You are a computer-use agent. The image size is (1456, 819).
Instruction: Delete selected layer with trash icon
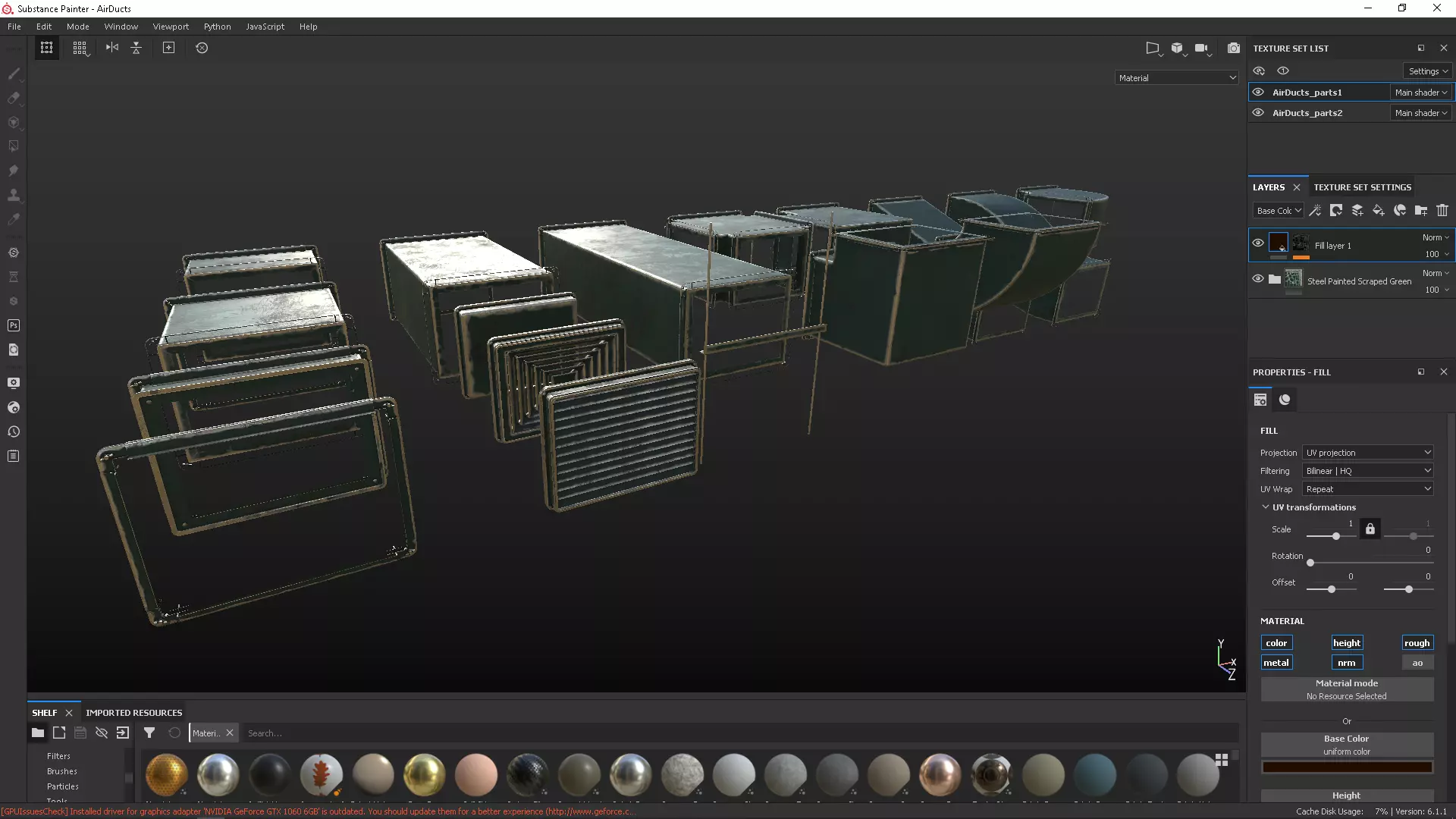click(x=1442, y=211)
